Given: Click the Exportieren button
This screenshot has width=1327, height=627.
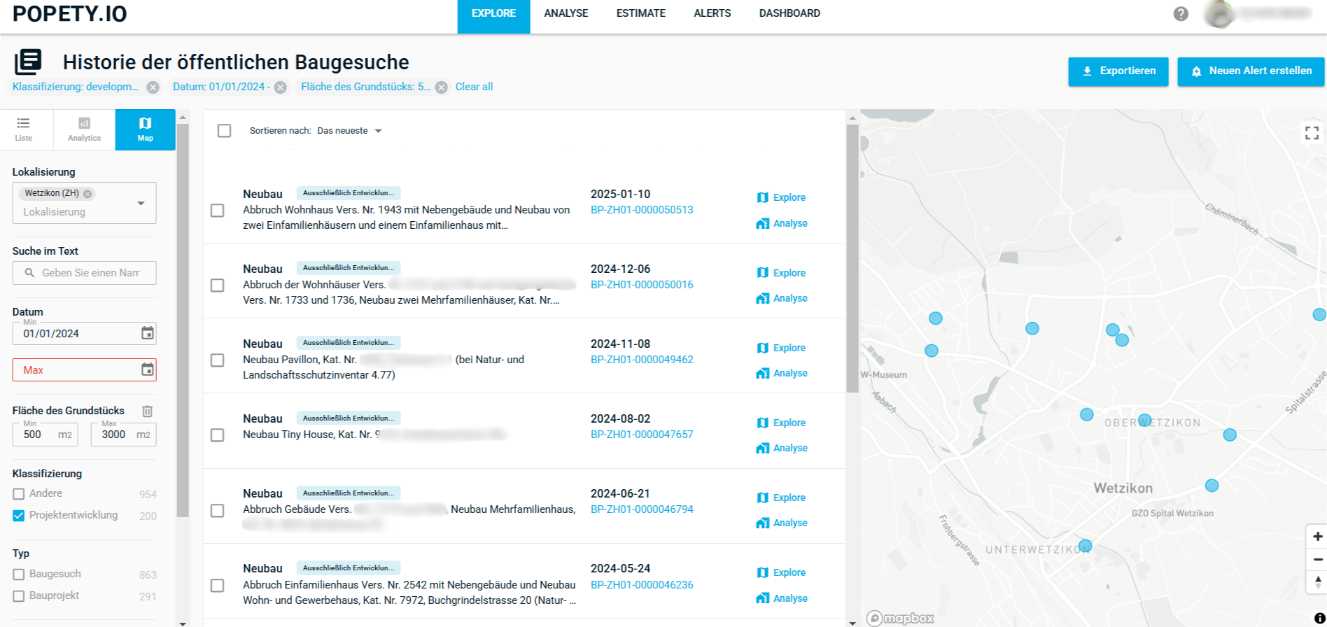Looking at the screenshot, I should click(1118, 71).
